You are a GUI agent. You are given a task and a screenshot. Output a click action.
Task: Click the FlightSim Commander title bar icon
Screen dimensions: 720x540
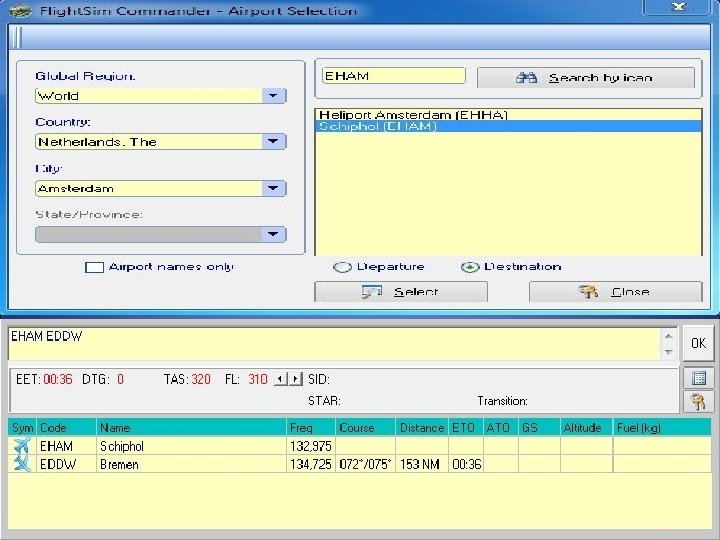[20, 11]
